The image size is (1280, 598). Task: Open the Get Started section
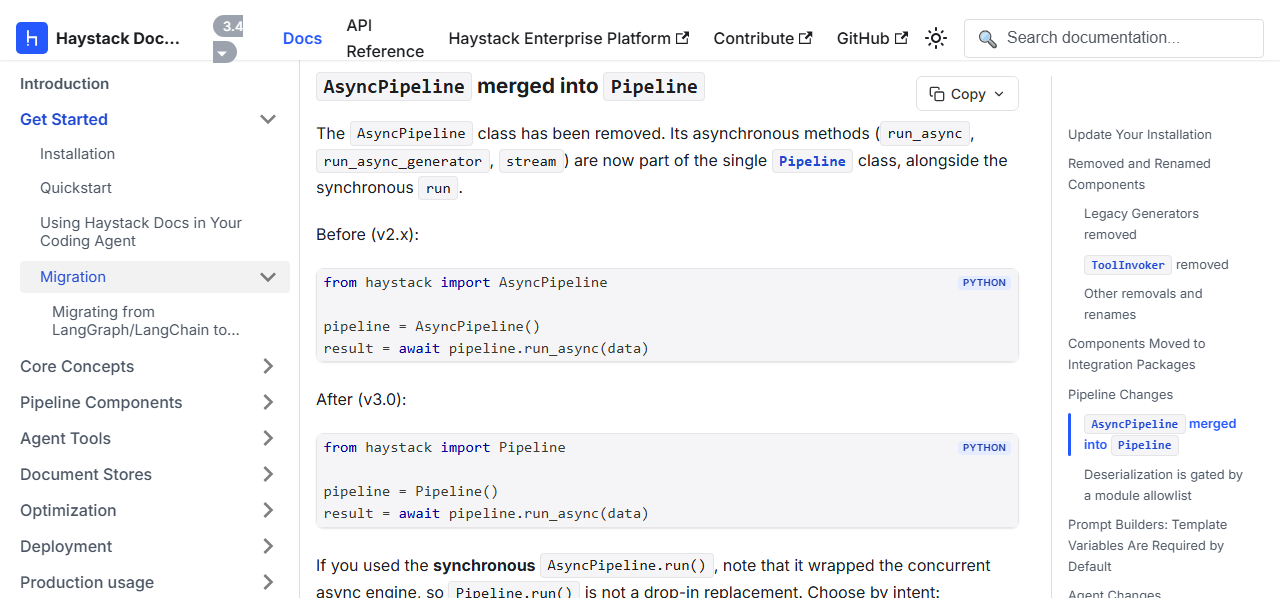pyautogui.click(x=64, y=119)
